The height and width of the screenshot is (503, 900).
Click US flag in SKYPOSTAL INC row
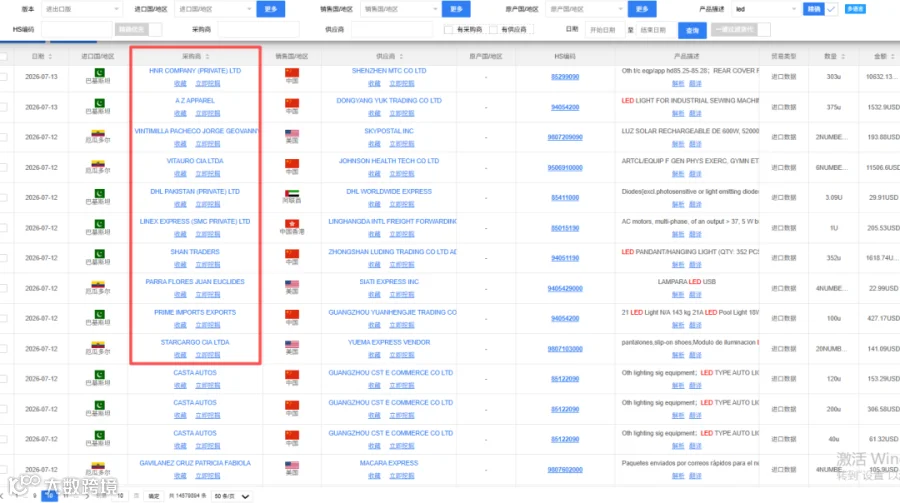pos(292,133)
